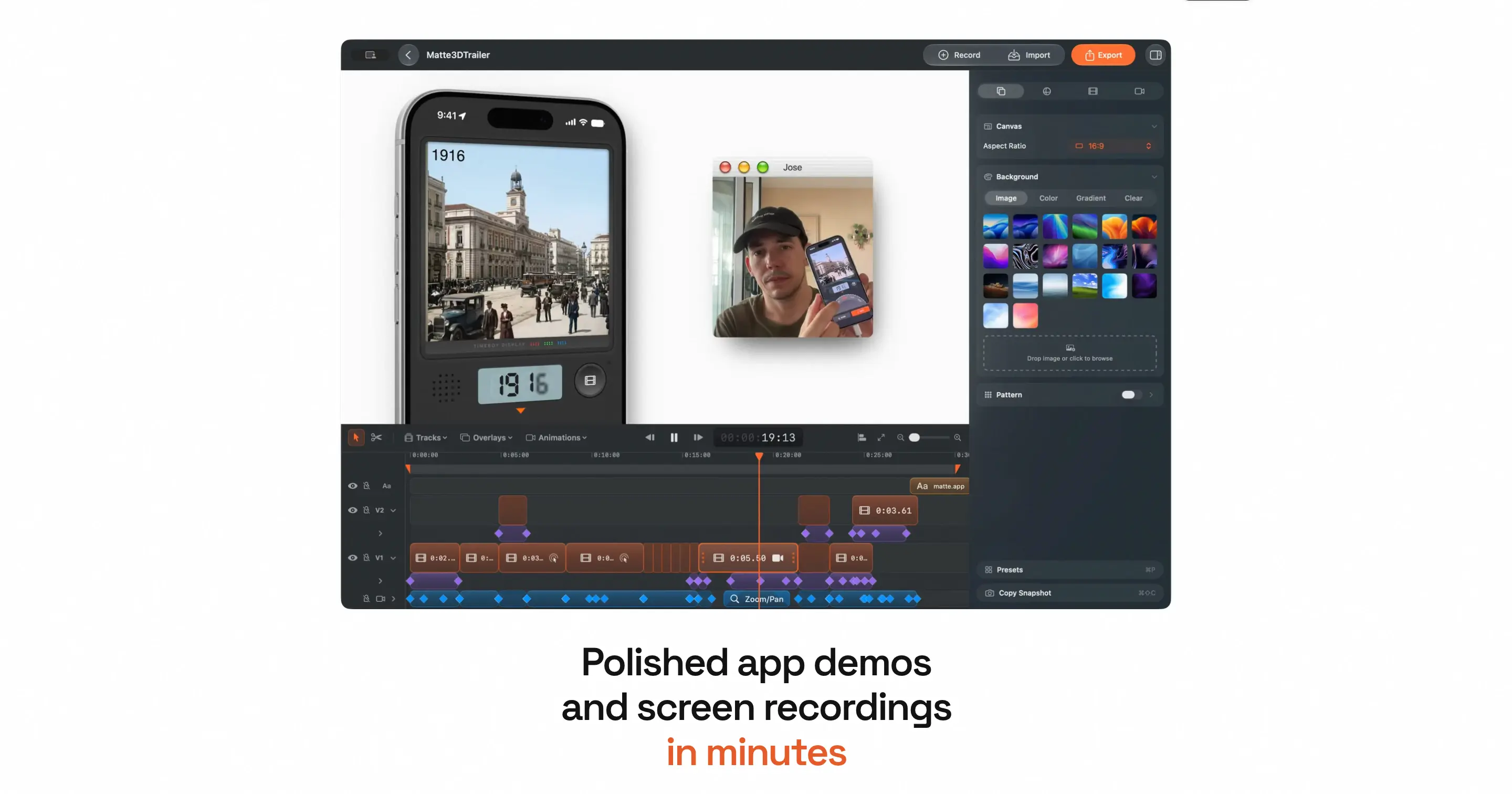Enable the Pattern toggle switch
This screenshot has height=794, width=1512.
(x=1131, y=395)
